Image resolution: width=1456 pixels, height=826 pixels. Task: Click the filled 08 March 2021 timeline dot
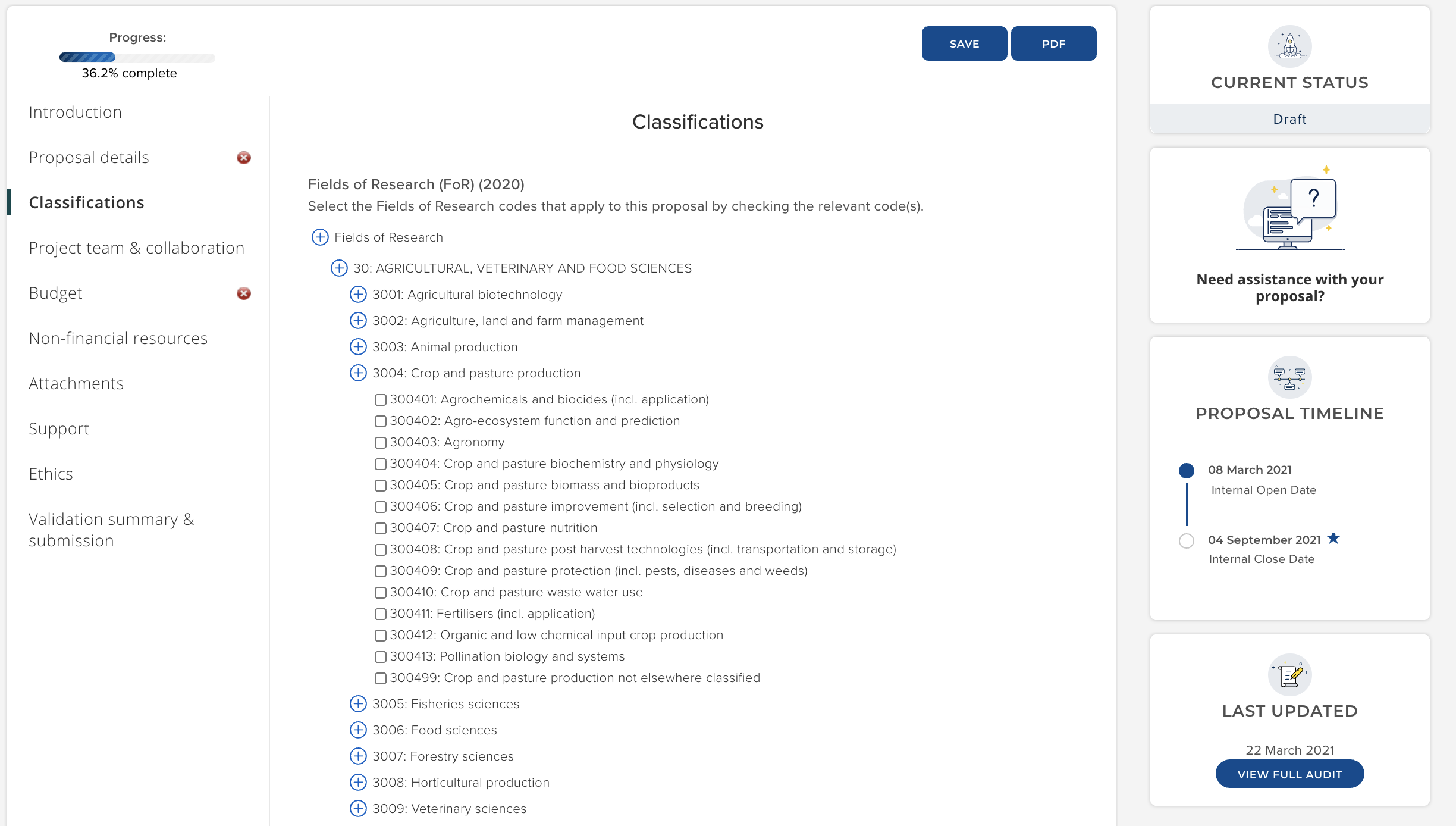click(1187, 471)
